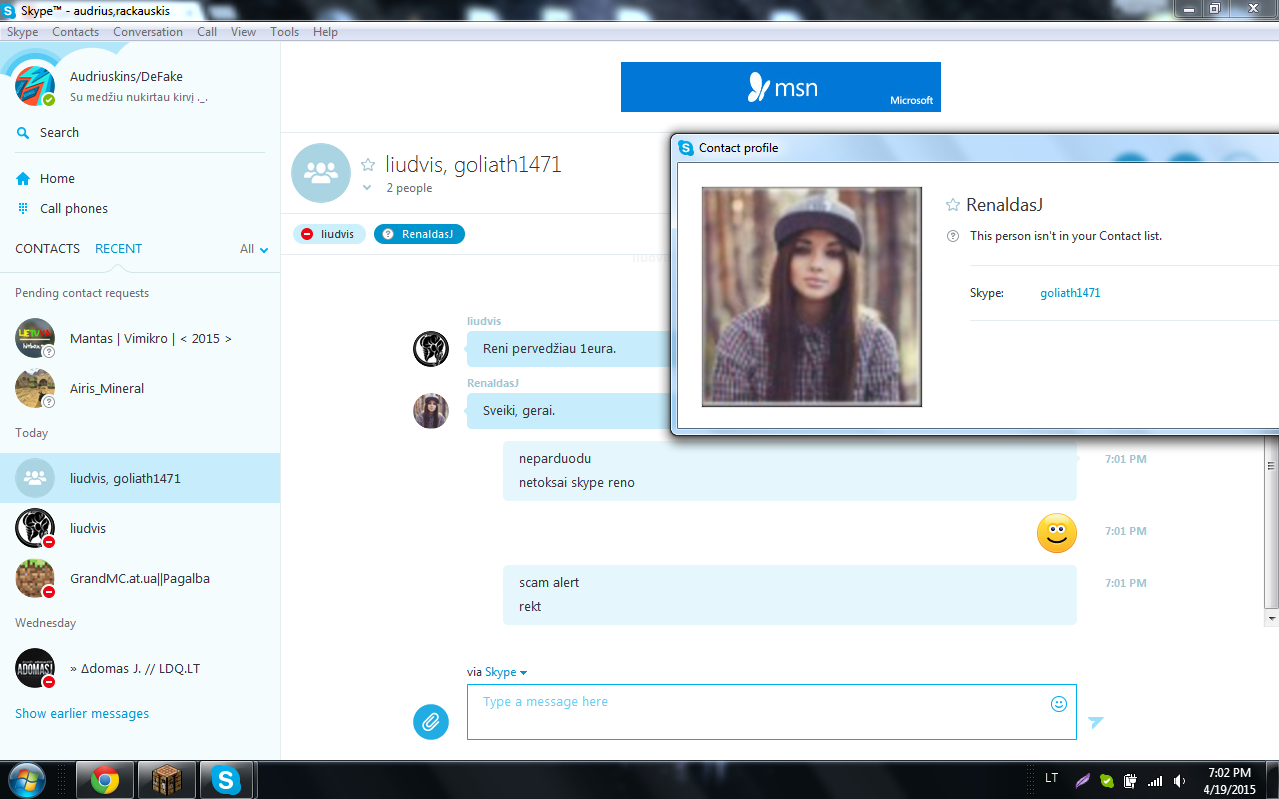Expand the All contacts filter dropdown
1279x799 pixels.
254,249
